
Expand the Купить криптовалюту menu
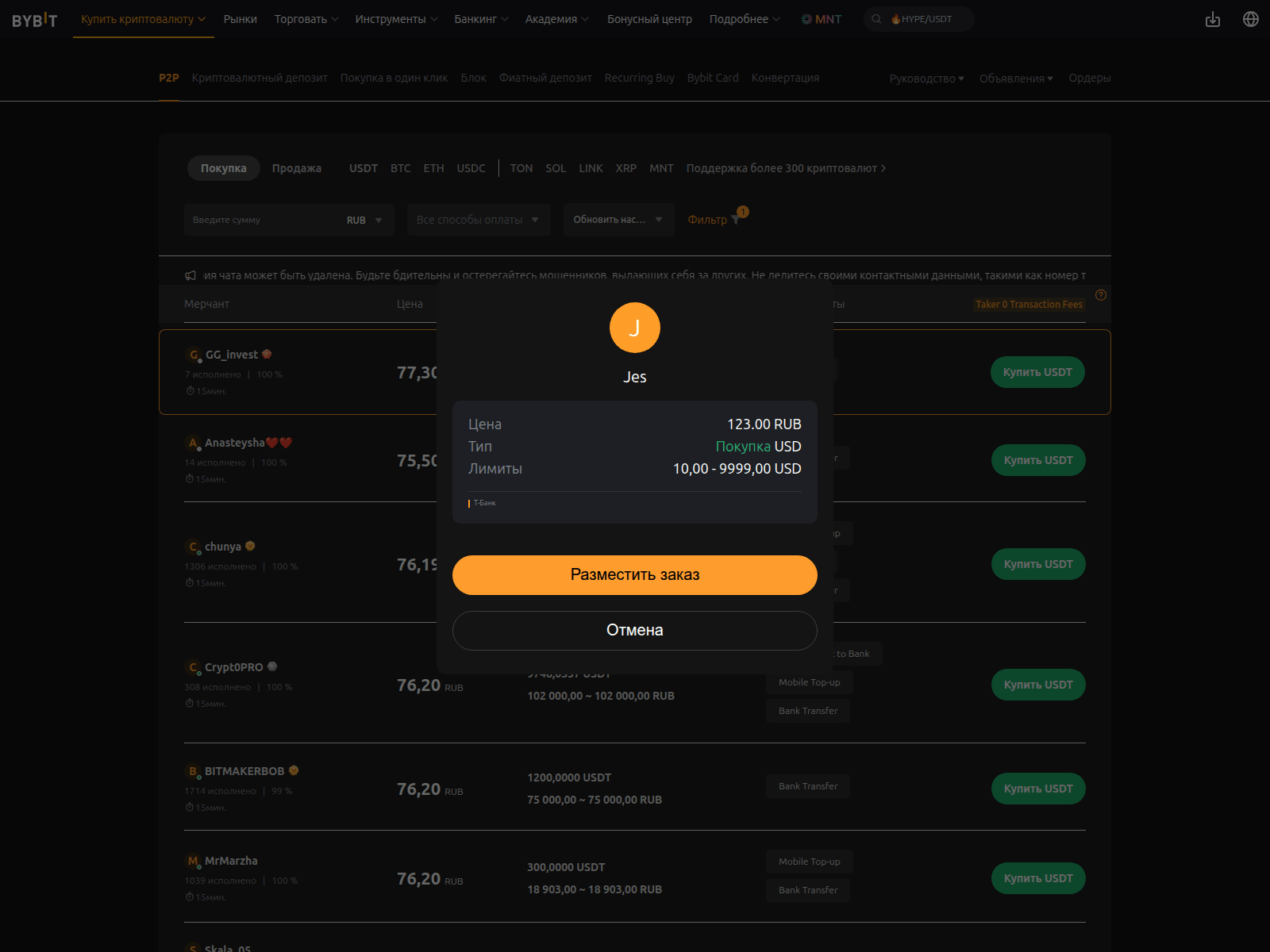pos(144,19)
